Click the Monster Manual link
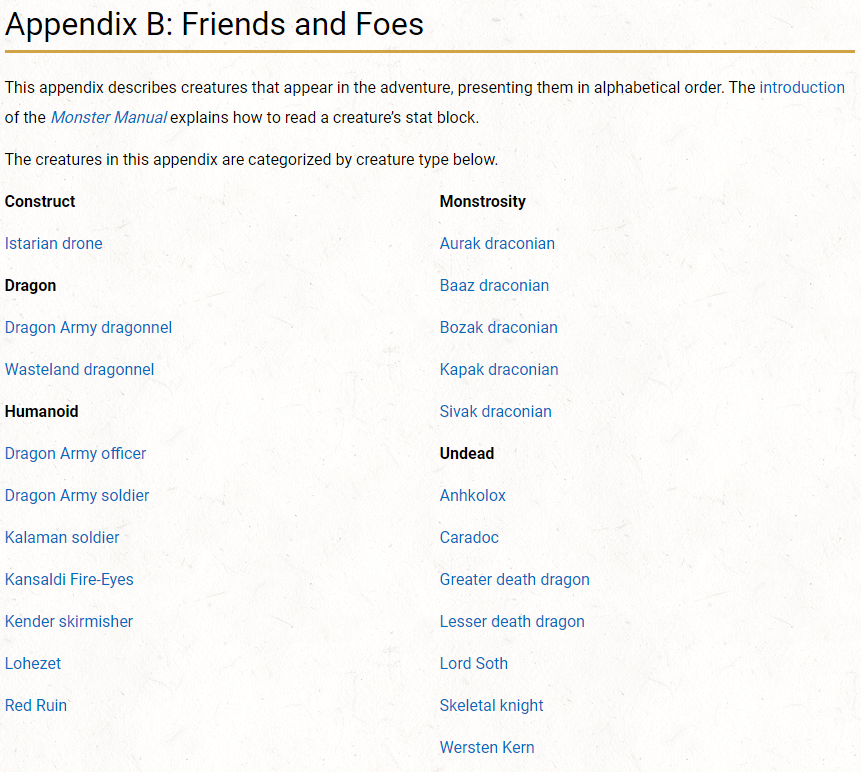The width and height of the screenshot is (861, 772). point(108,118)
